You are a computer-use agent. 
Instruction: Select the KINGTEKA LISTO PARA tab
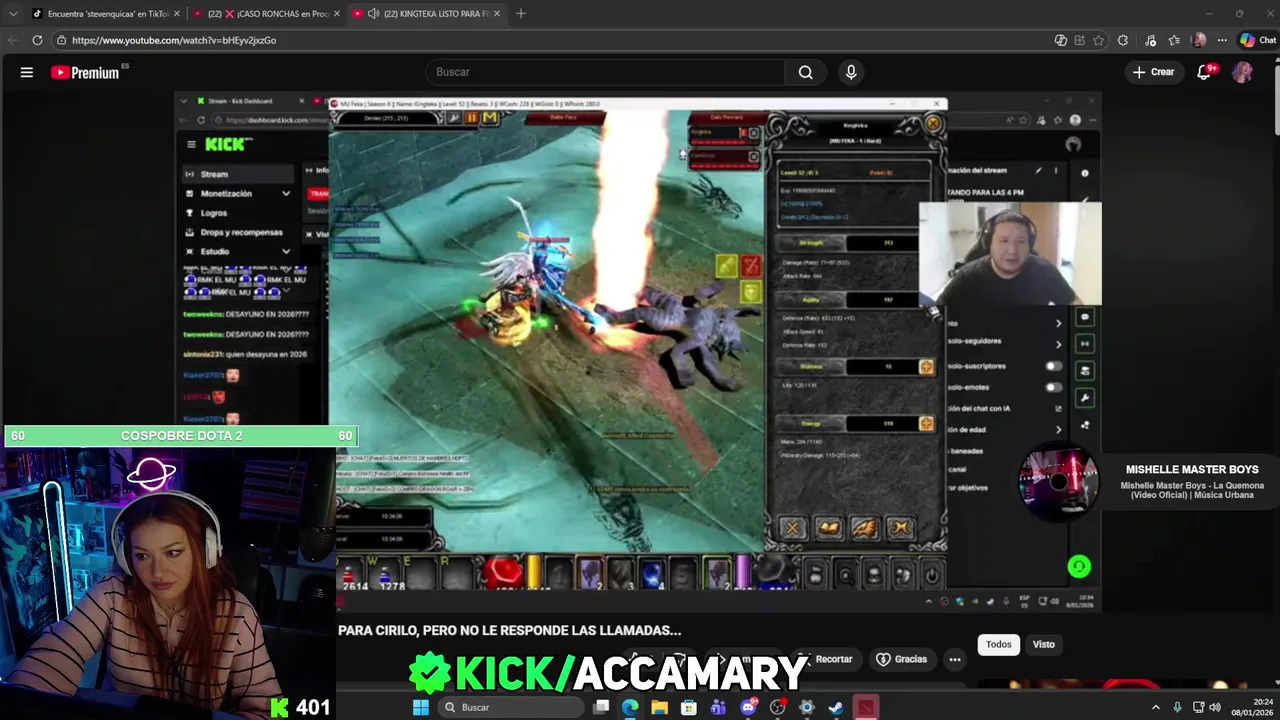click(426, 14)
